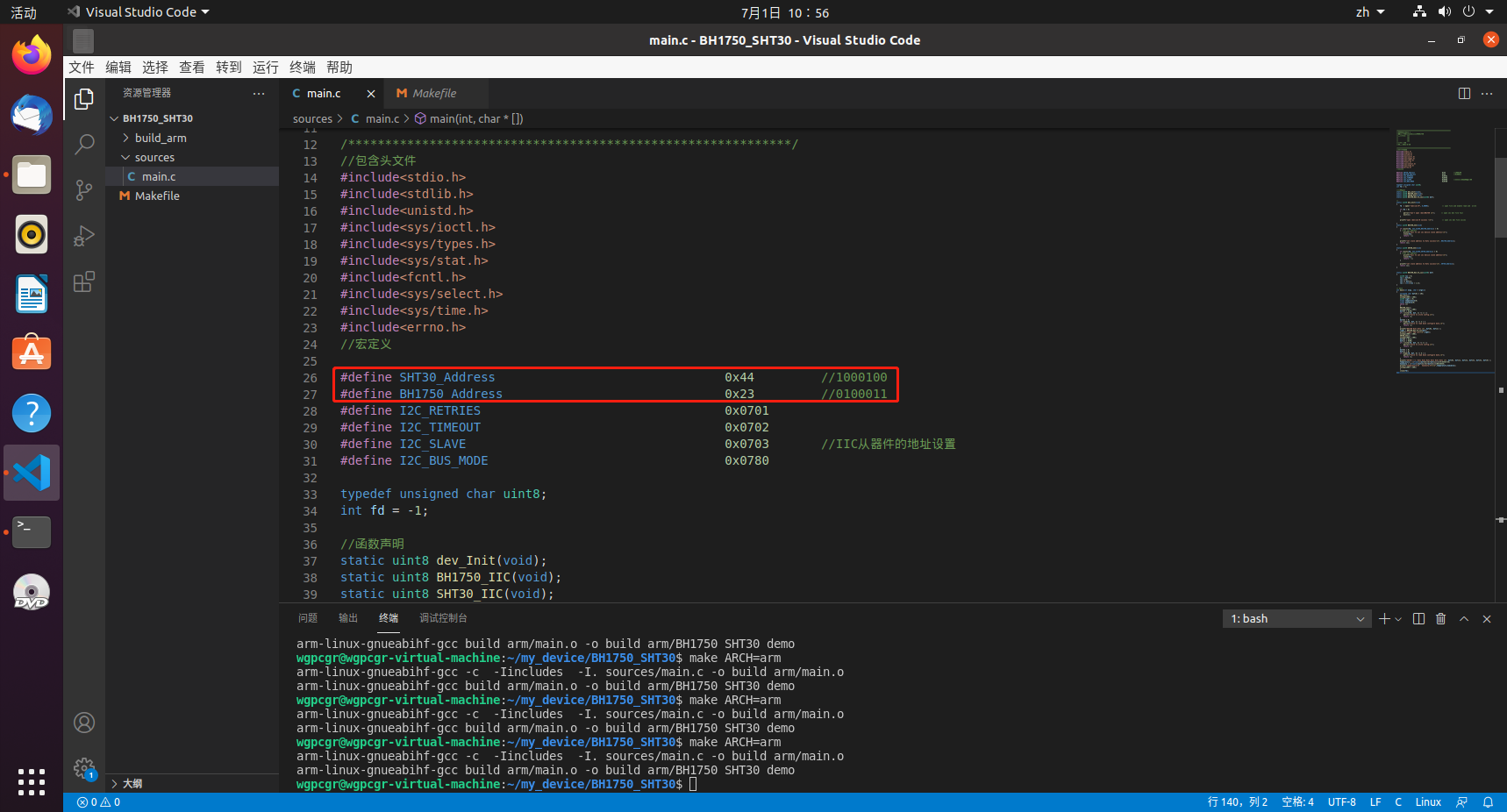Open the Extensions view
The image size is (1507, 812).
point(84,281)
